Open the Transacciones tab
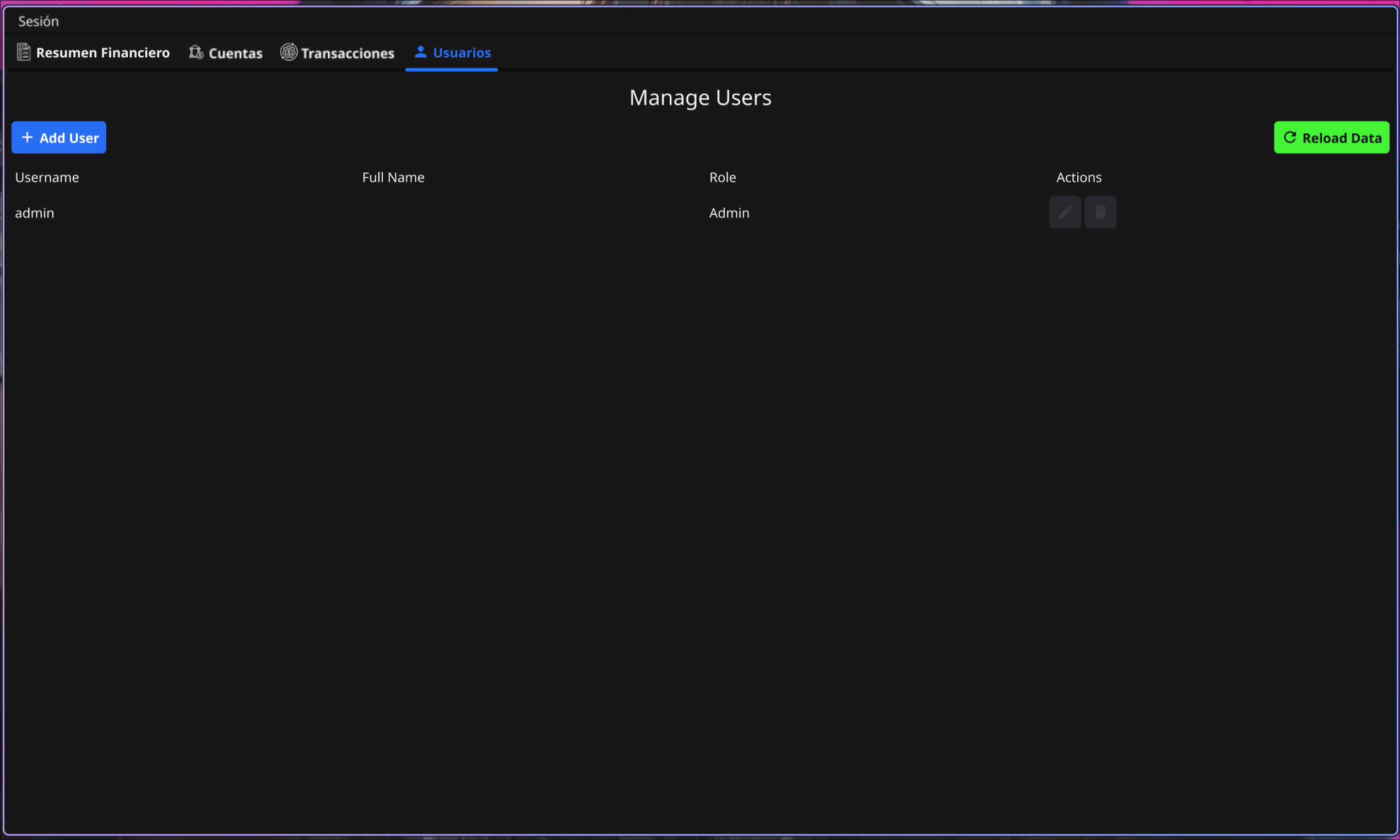 coord(347,53)
